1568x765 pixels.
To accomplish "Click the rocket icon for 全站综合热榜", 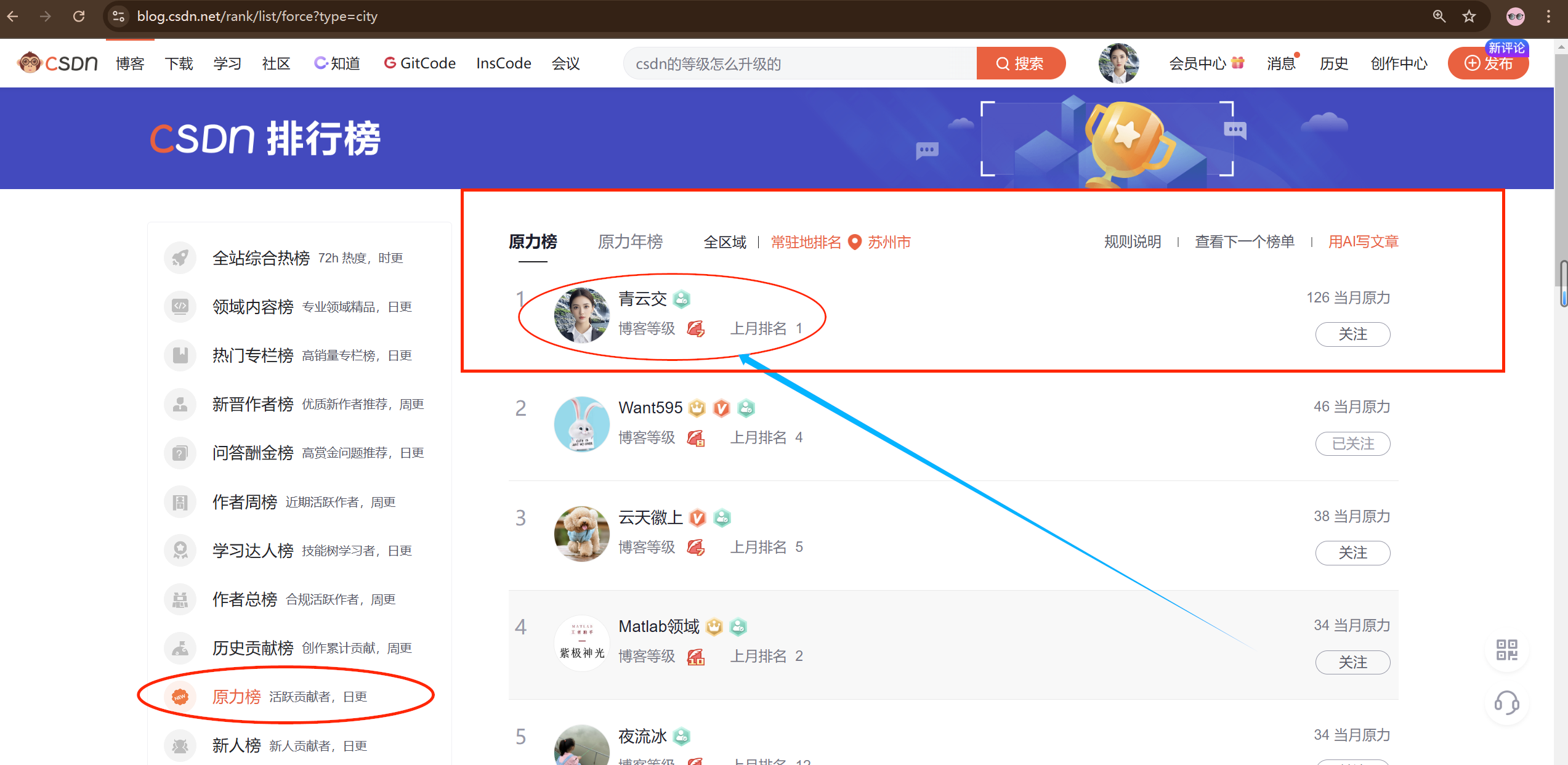I will click(180, 257).
